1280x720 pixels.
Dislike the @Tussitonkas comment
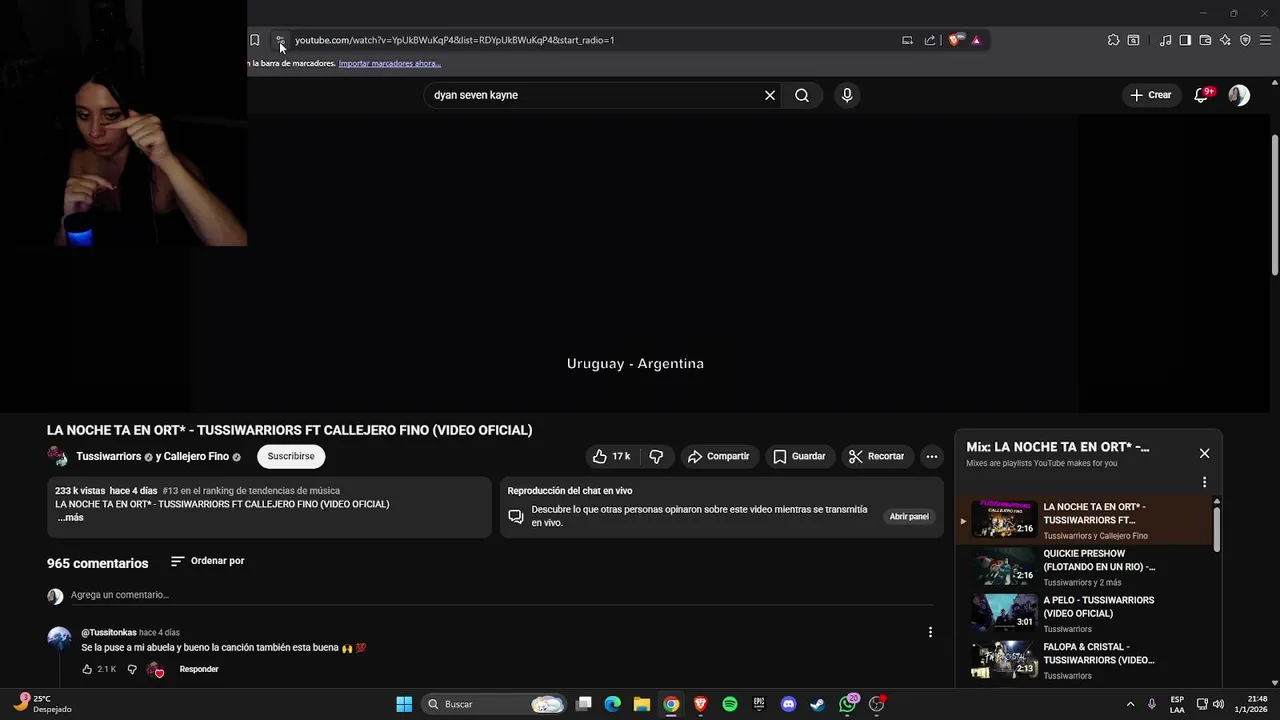point(131,669)
